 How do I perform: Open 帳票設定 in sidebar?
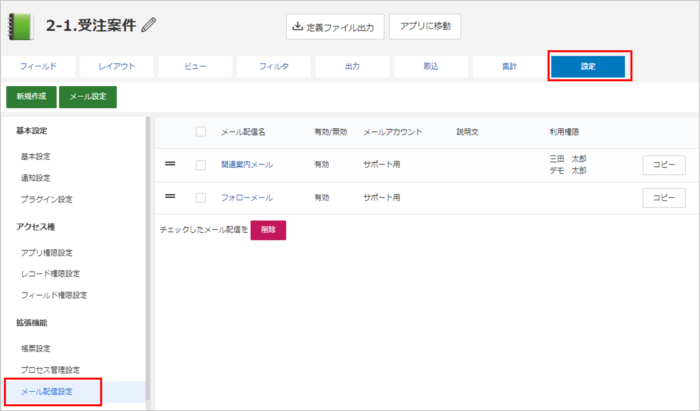36,349
